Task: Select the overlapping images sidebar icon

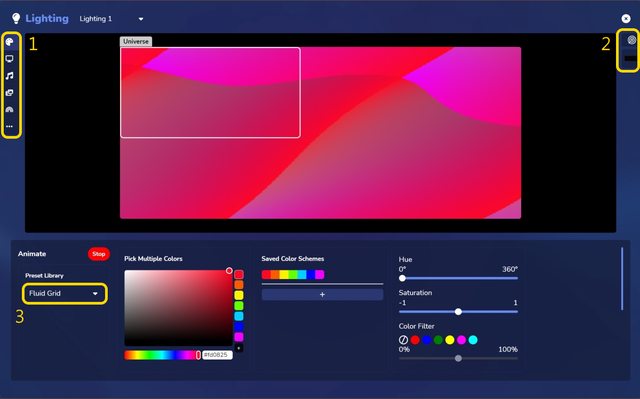Action: point(9,93)
